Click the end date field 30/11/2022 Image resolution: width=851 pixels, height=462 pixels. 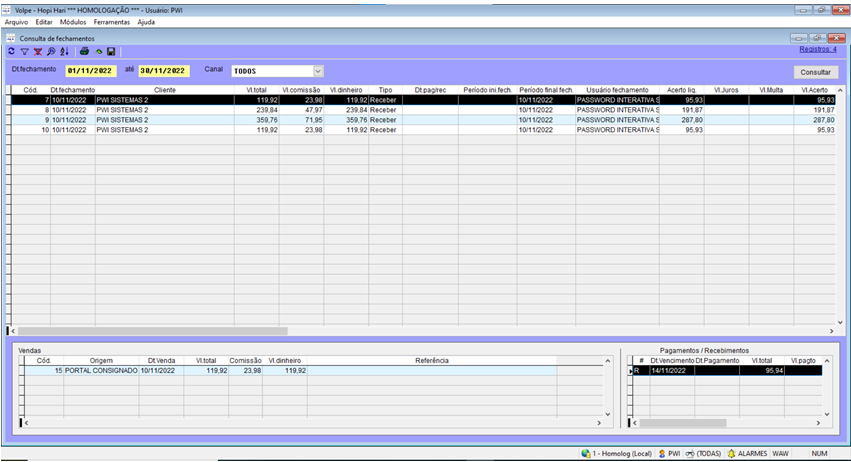(x=163, y=71)
